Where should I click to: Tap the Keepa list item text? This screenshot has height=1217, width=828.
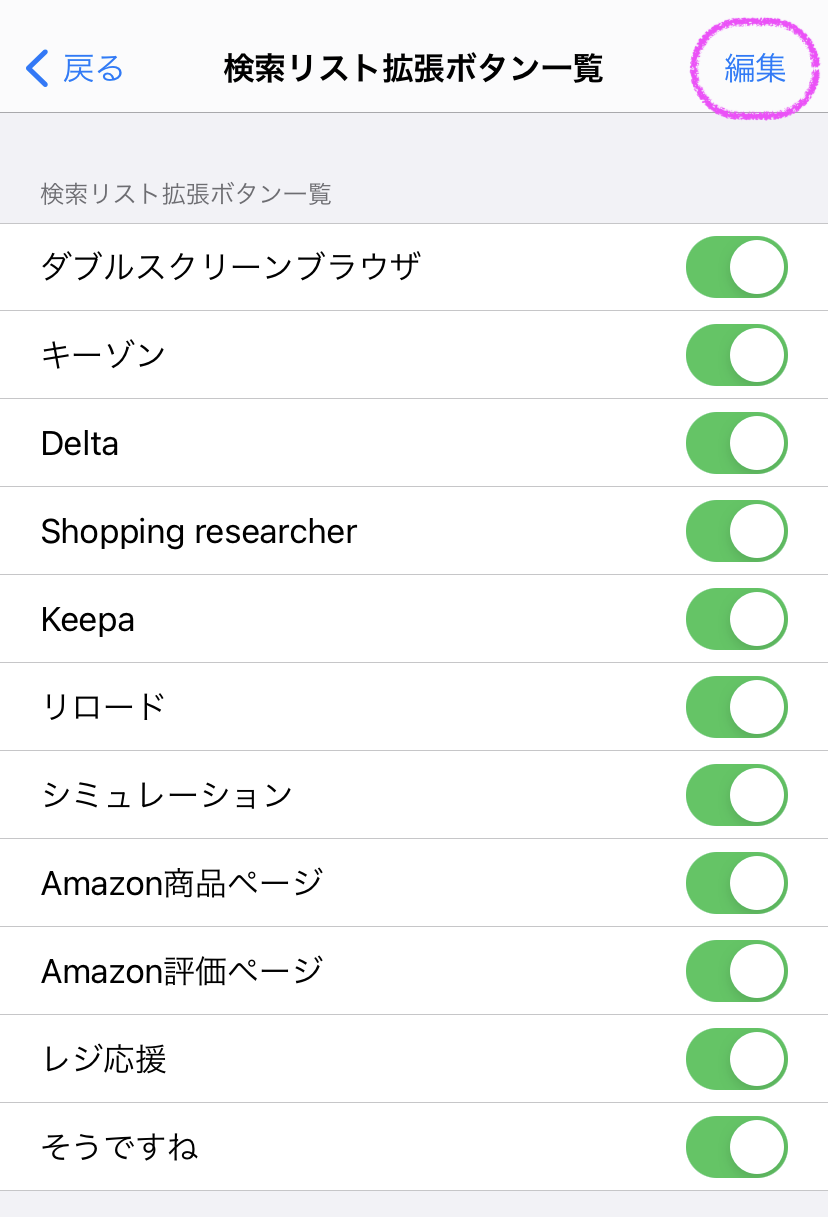(88, 620)
